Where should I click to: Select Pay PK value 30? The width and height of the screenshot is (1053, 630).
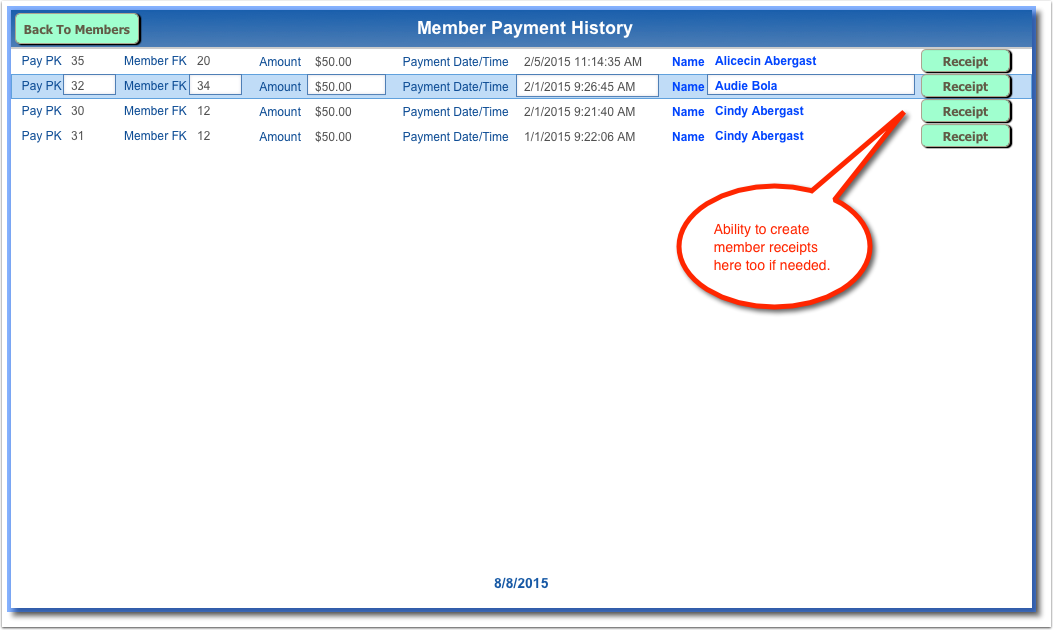coord(78,111)
